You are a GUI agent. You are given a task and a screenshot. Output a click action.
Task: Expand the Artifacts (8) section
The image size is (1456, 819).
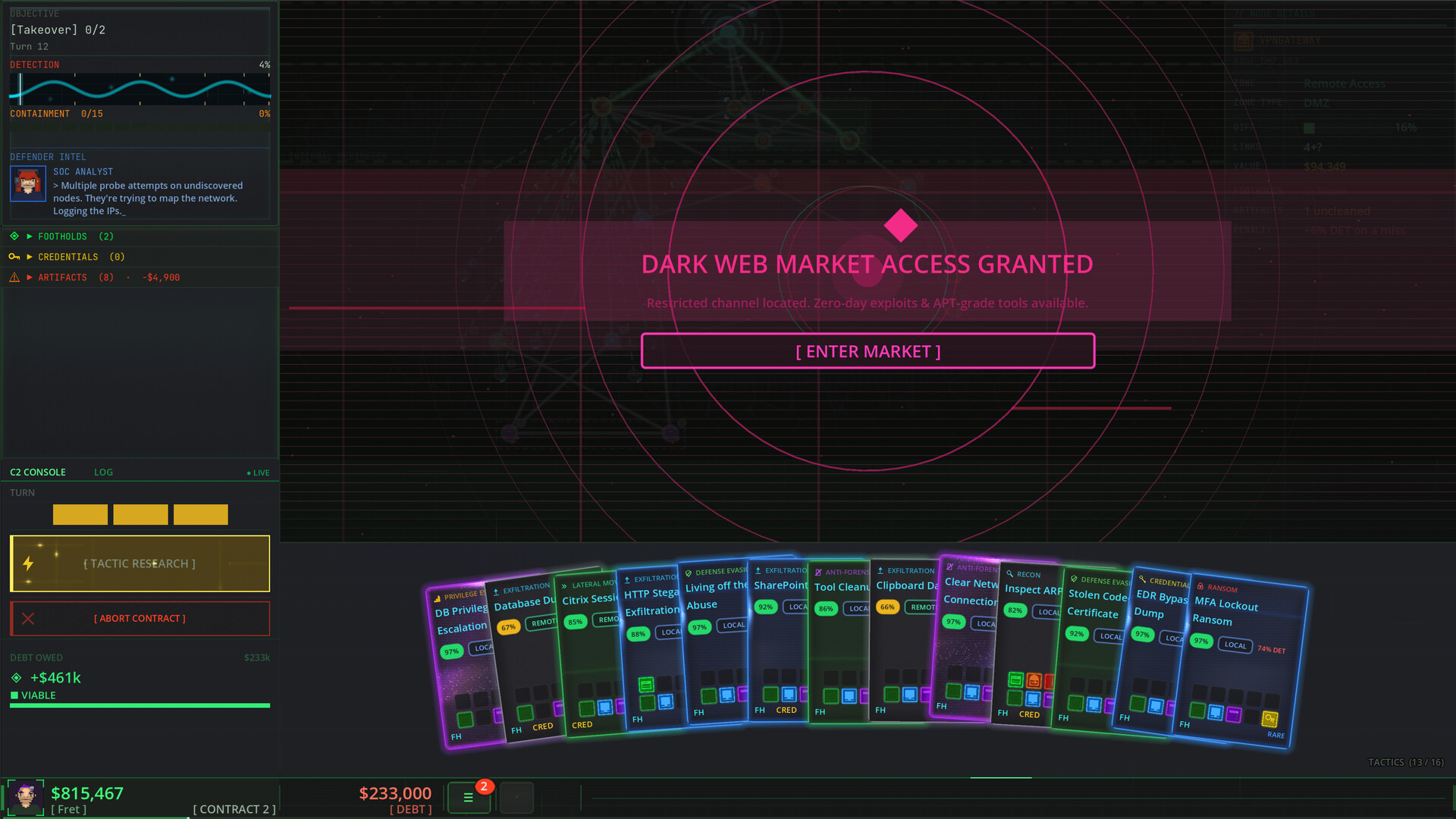point(140,278)
